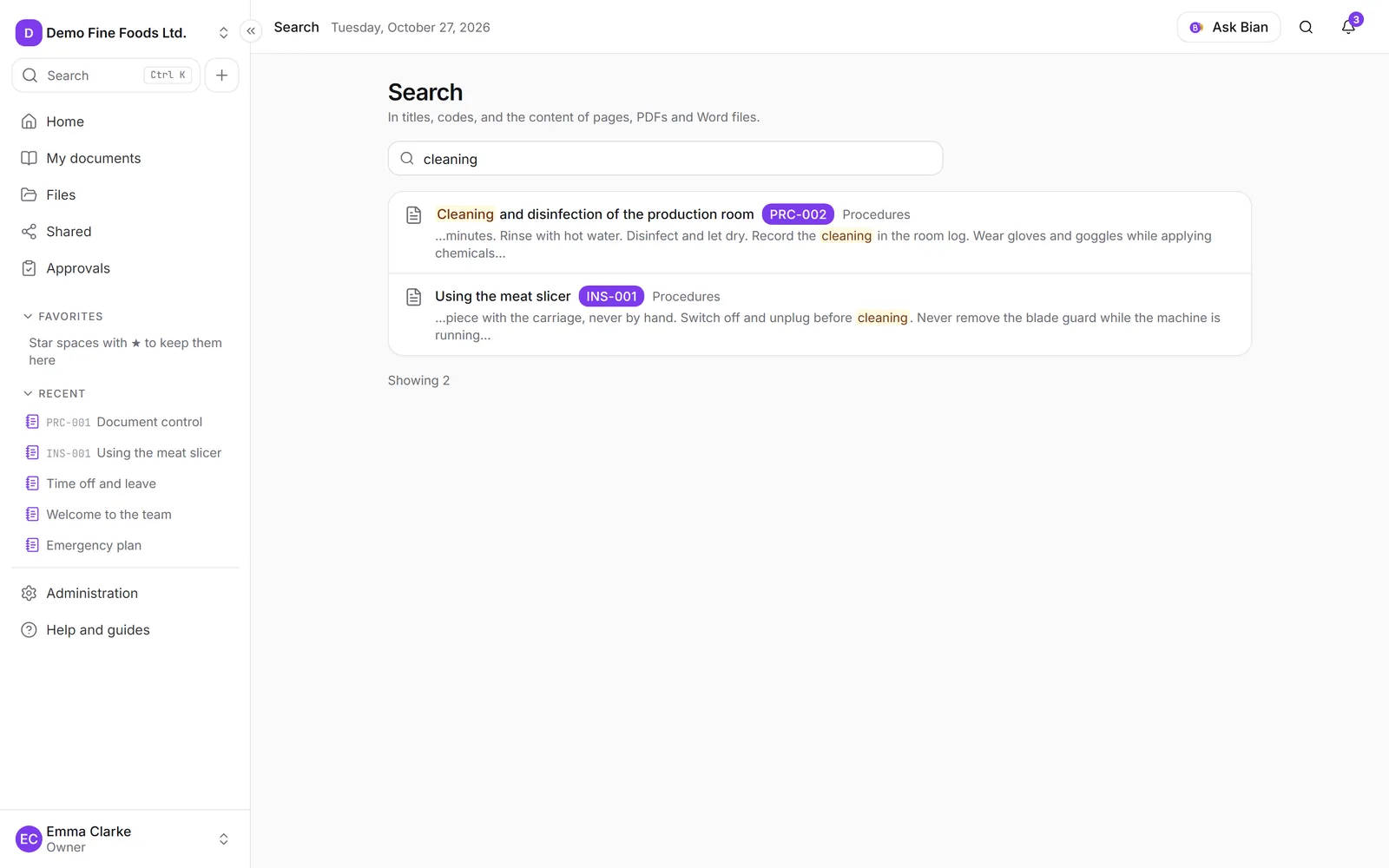Click the My documents book icon
This screenshot has height=868, width=1389.
pos(29,158)
